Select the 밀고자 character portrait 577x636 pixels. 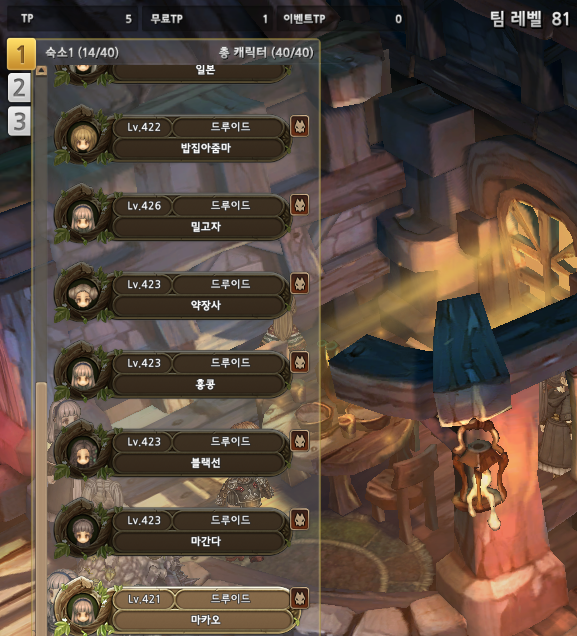(83, 215)
